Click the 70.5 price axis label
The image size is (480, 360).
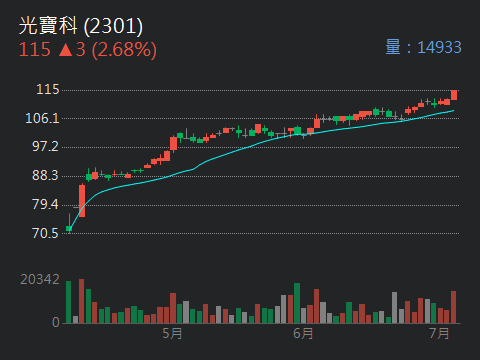(45, 233)
